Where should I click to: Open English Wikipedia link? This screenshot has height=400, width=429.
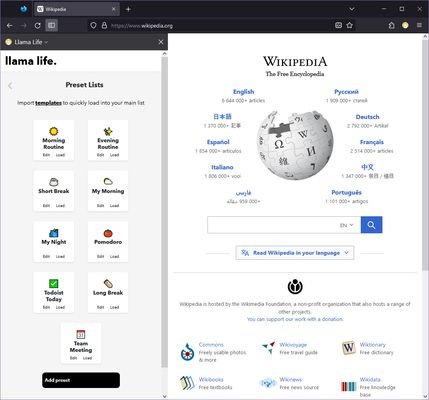click(243, 92)
